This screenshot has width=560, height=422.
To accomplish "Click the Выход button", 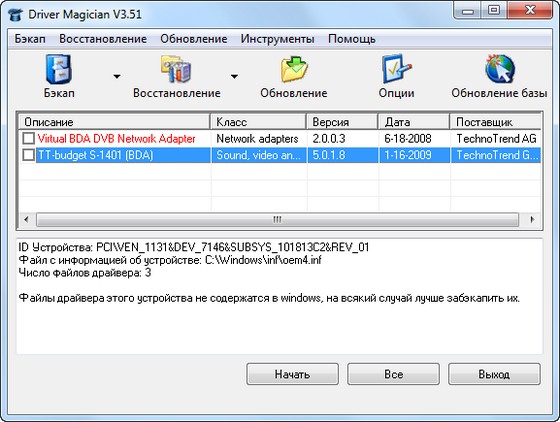I will (x=494, y=374).
